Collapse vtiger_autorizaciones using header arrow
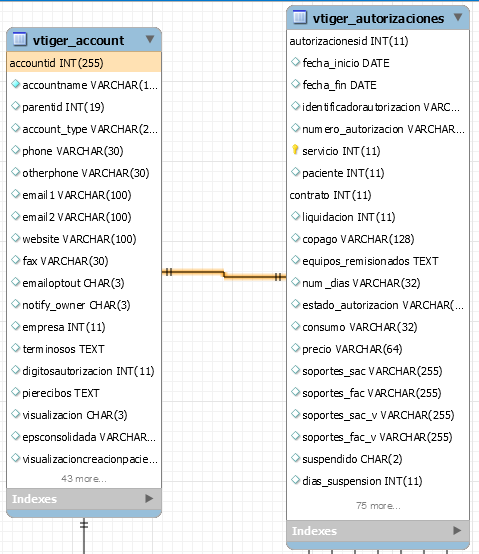This screenshot has height=554, width=479. click(458, 17)
